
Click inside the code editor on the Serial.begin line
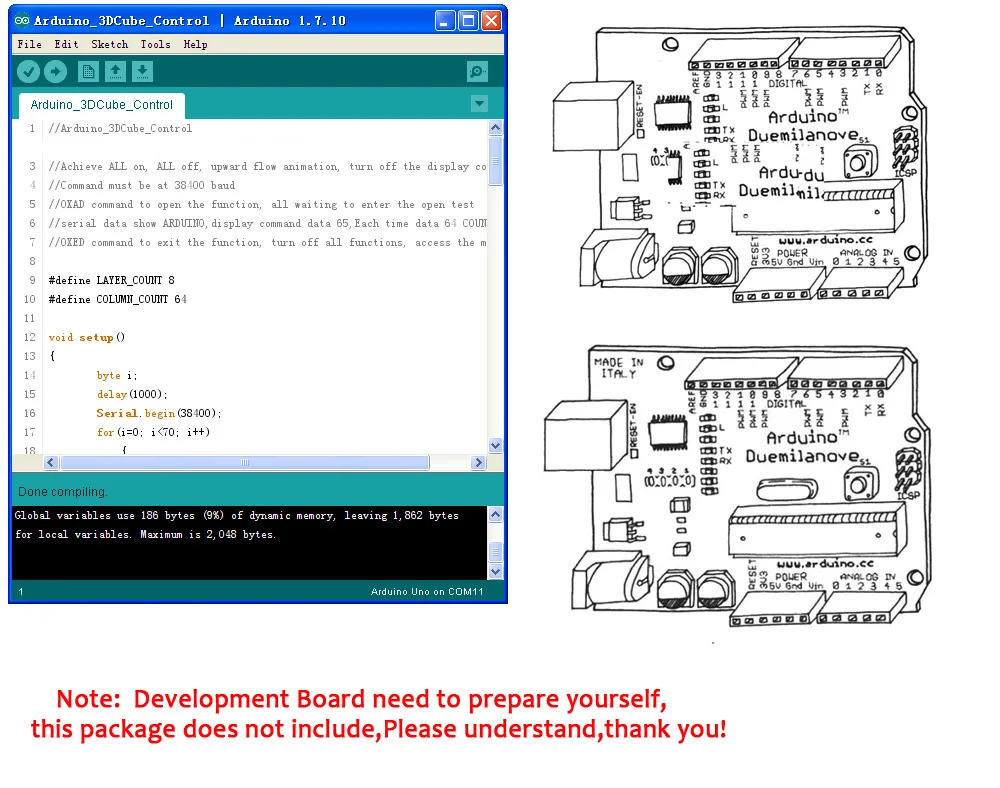tap(160, 413)
